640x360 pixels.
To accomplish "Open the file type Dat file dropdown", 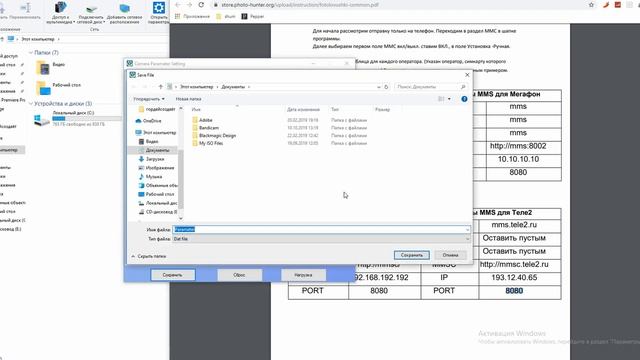I will tap(321, 239).
